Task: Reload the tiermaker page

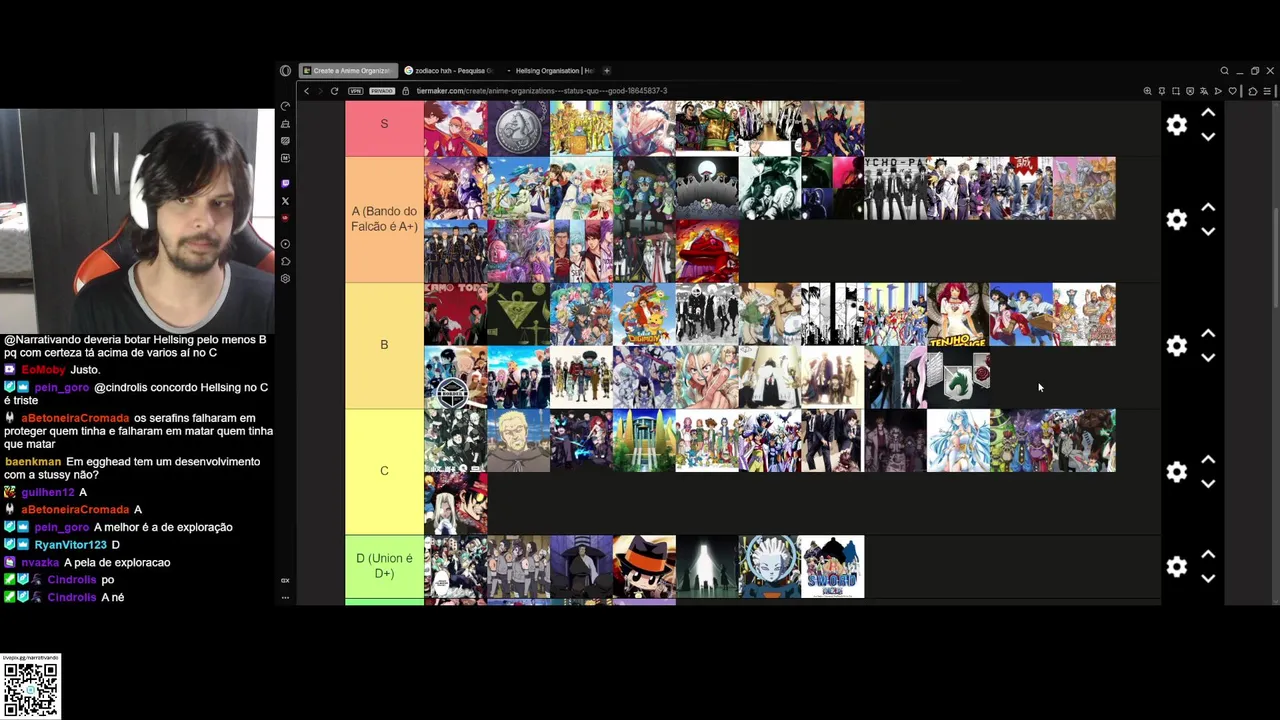Action: (334, 91)
